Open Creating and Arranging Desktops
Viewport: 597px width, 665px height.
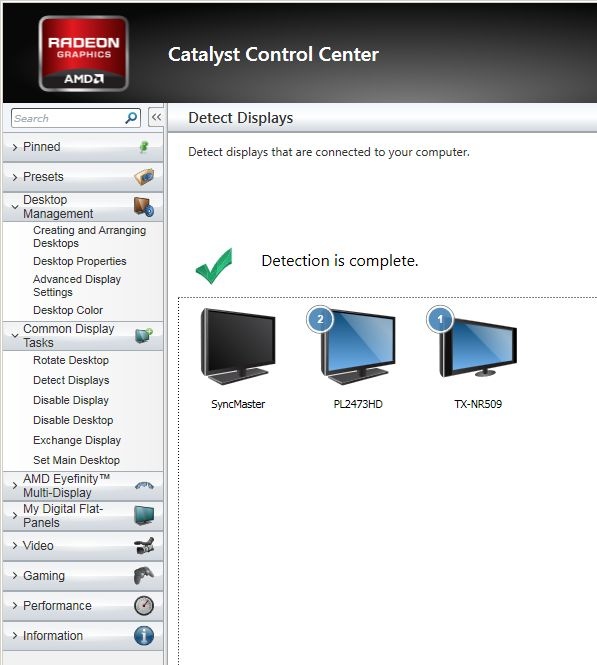tap(89, 237)
